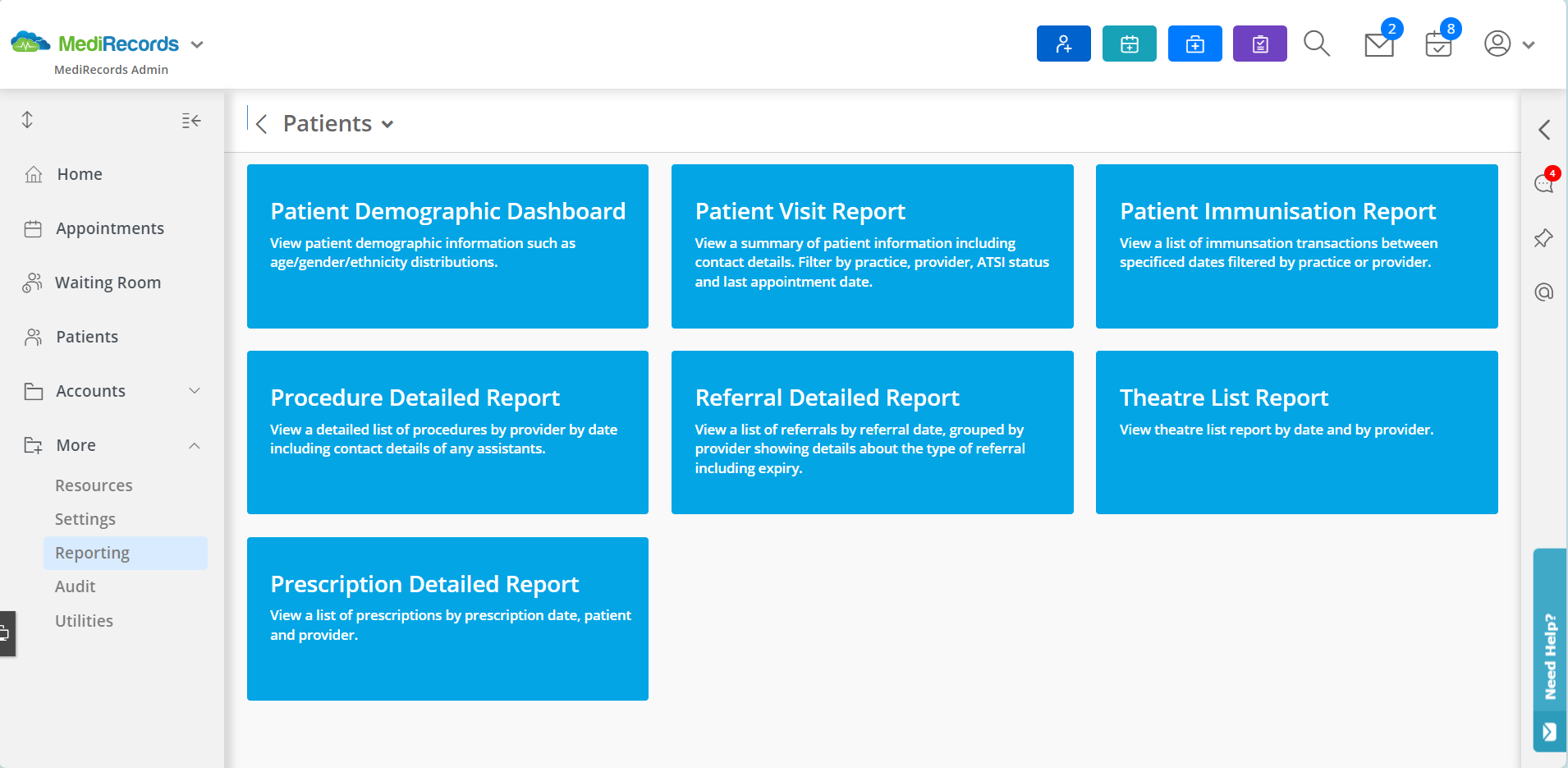Click the Home house icon
Viewport: 1568px width, 768px height.
34,174
